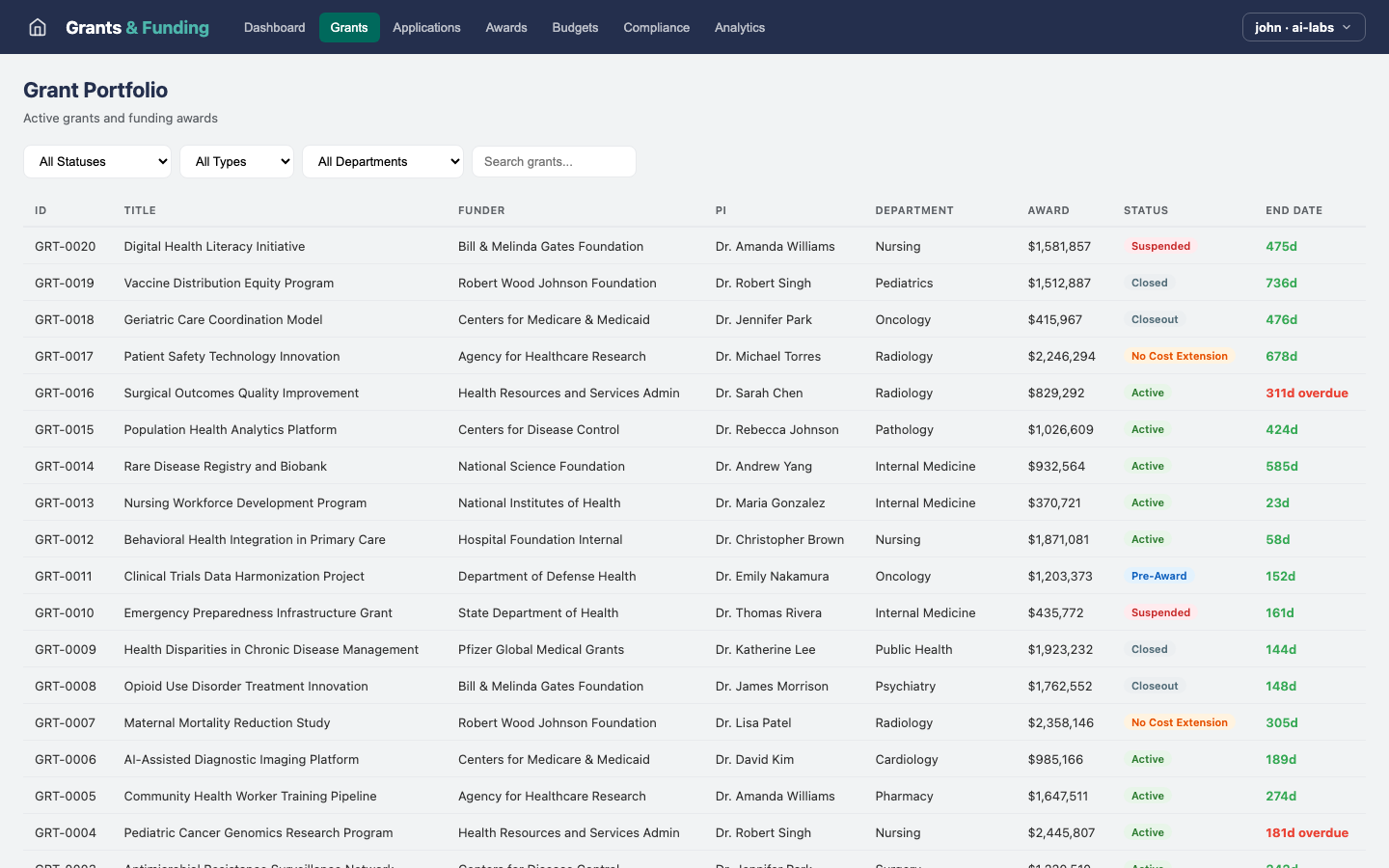This screenshot has height=868, width=1389.
Task: Go to the Compliance section
Action: [656, 27]
